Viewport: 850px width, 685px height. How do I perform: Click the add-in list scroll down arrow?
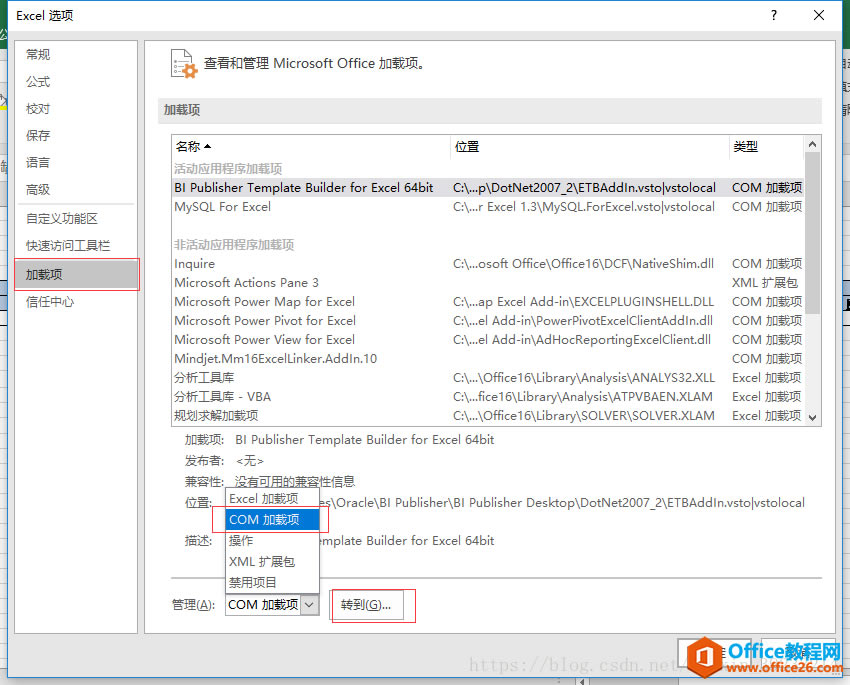[x=812, y=417]
